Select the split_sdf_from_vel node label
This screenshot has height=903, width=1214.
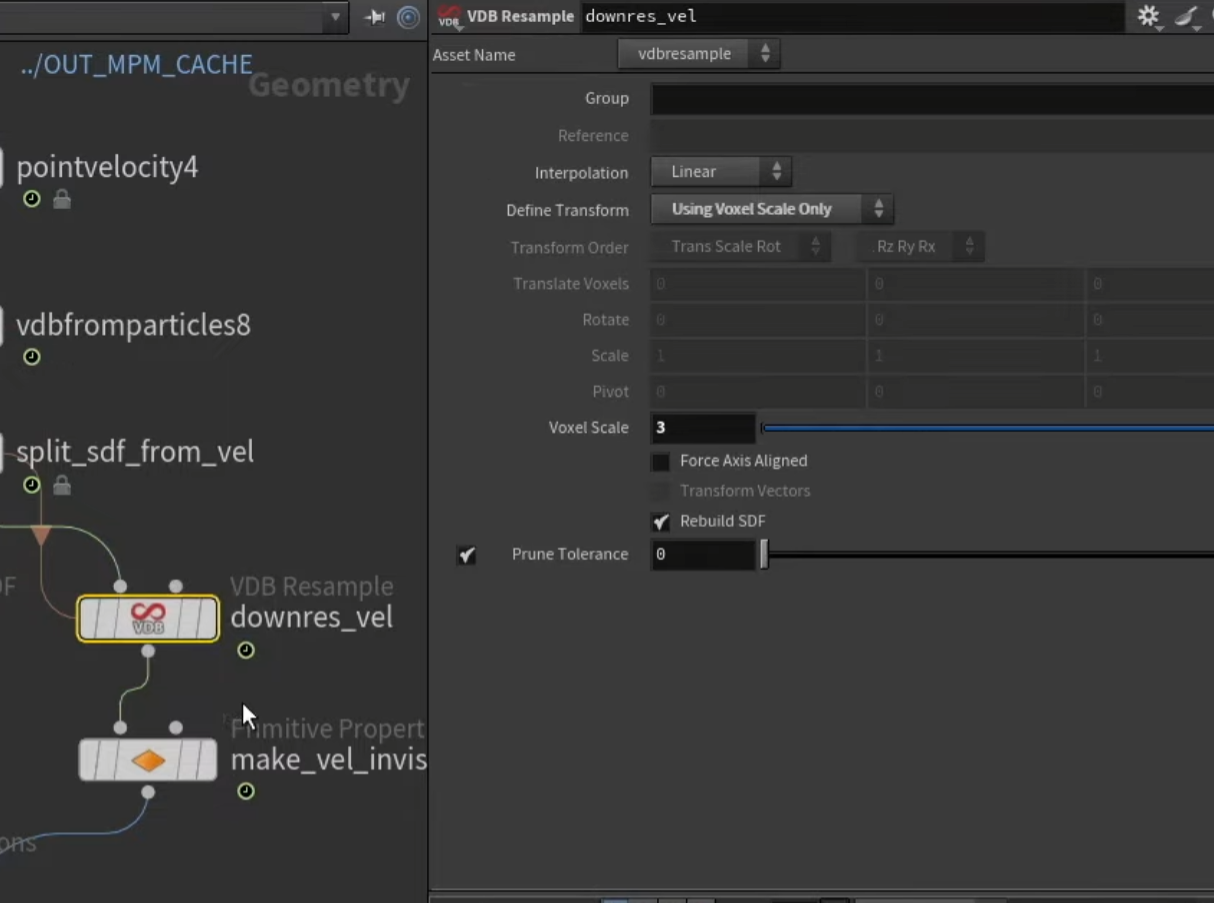(135, 452)
